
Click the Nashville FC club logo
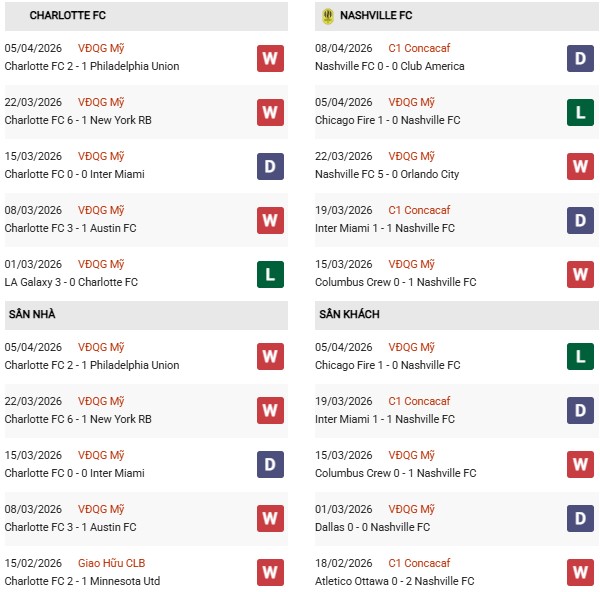tap(328, 16)
